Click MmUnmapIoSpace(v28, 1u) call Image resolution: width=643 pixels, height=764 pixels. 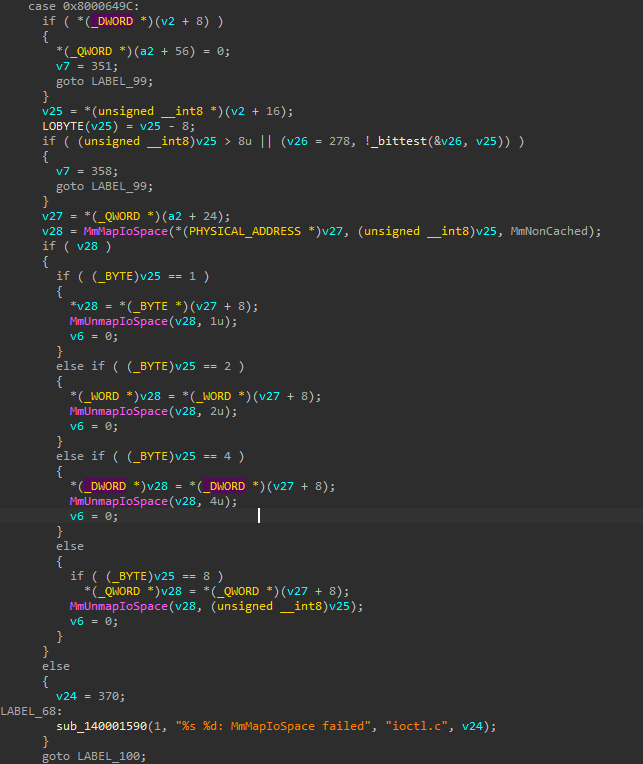coord(153,322)
